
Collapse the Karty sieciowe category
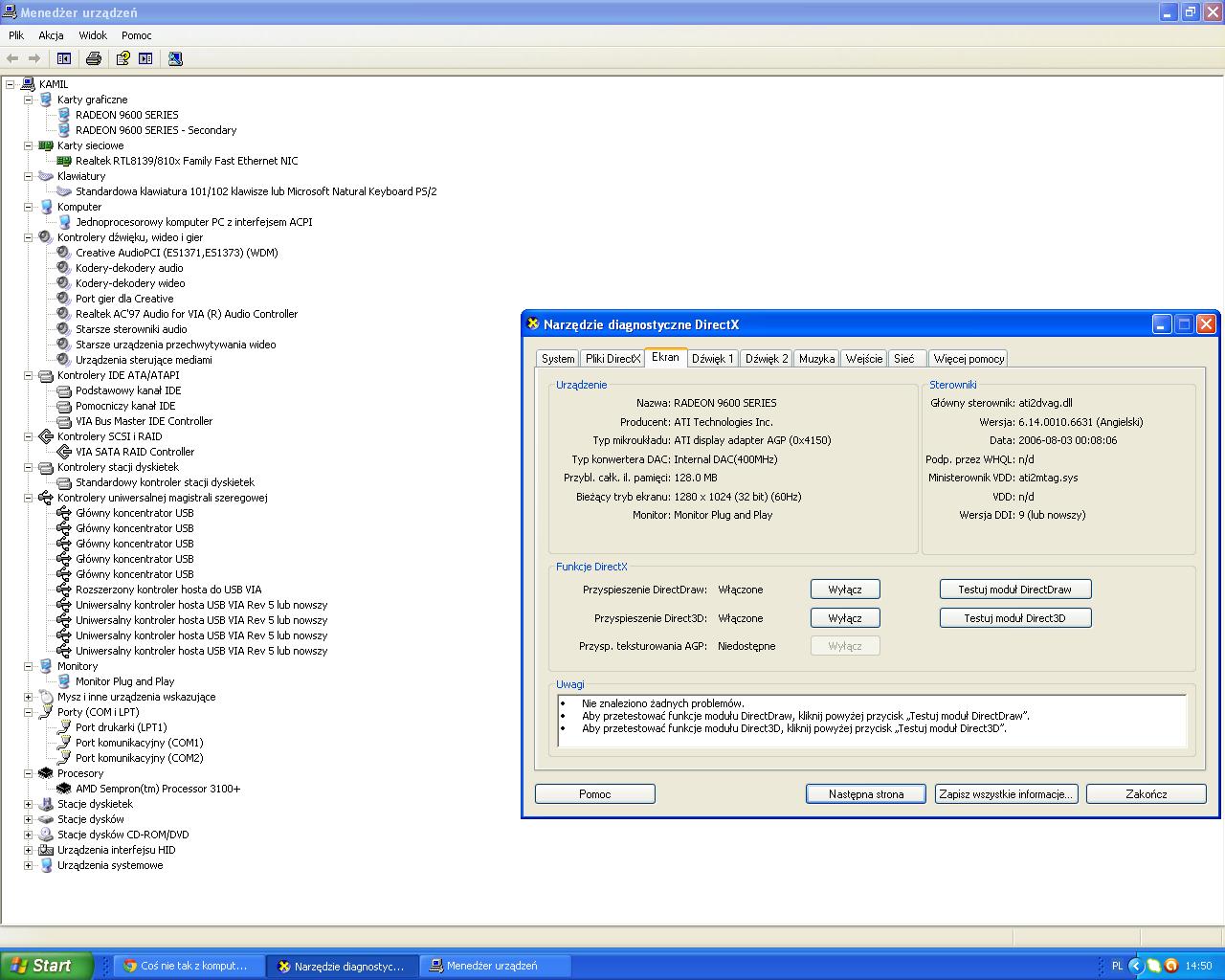click(x=28, y=145)
